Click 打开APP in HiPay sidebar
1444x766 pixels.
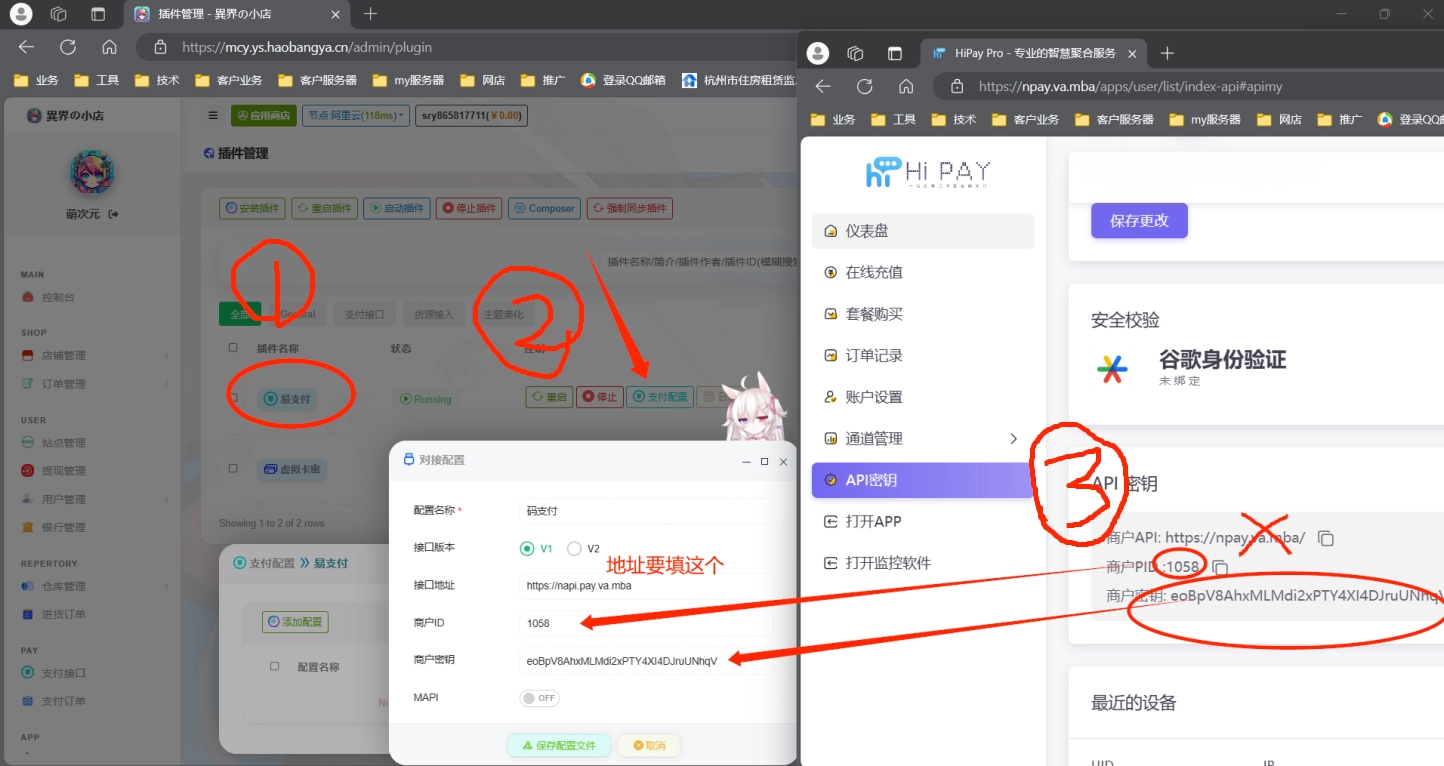point(922,521)
